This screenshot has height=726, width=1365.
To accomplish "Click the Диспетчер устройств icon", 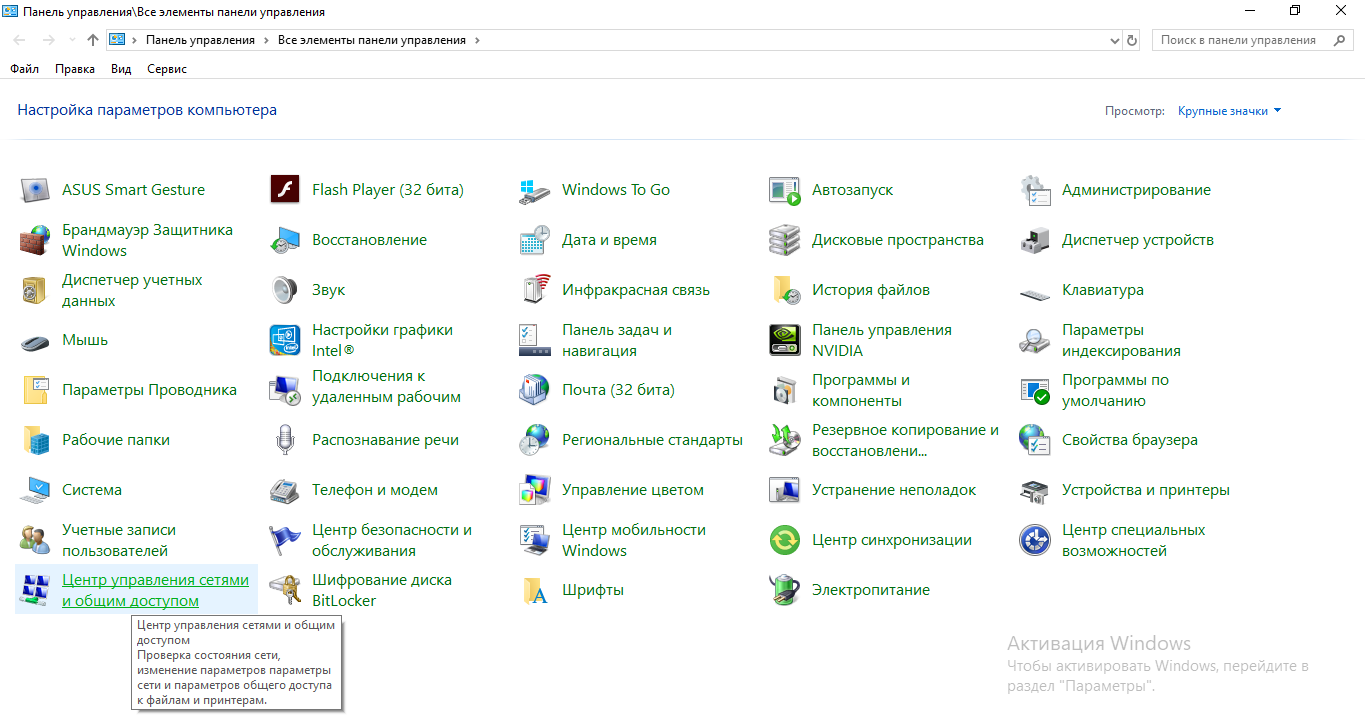I will pos(1035,240).
